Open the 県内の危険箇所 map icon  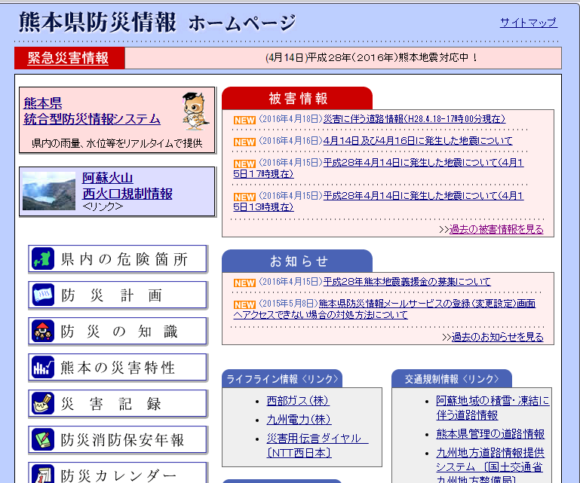pos(43,259)
